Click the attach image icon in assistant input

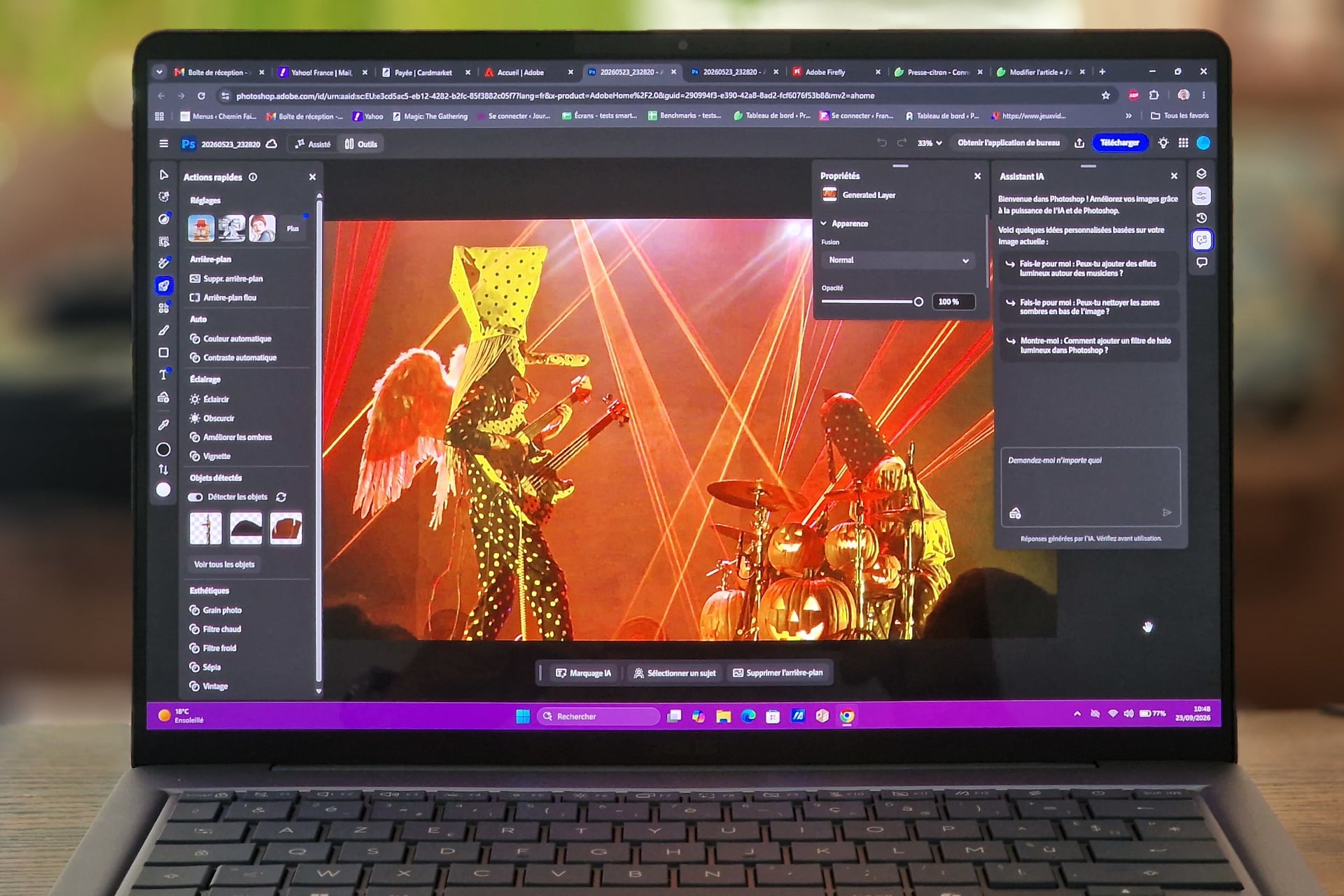[x=1015, y=513]
